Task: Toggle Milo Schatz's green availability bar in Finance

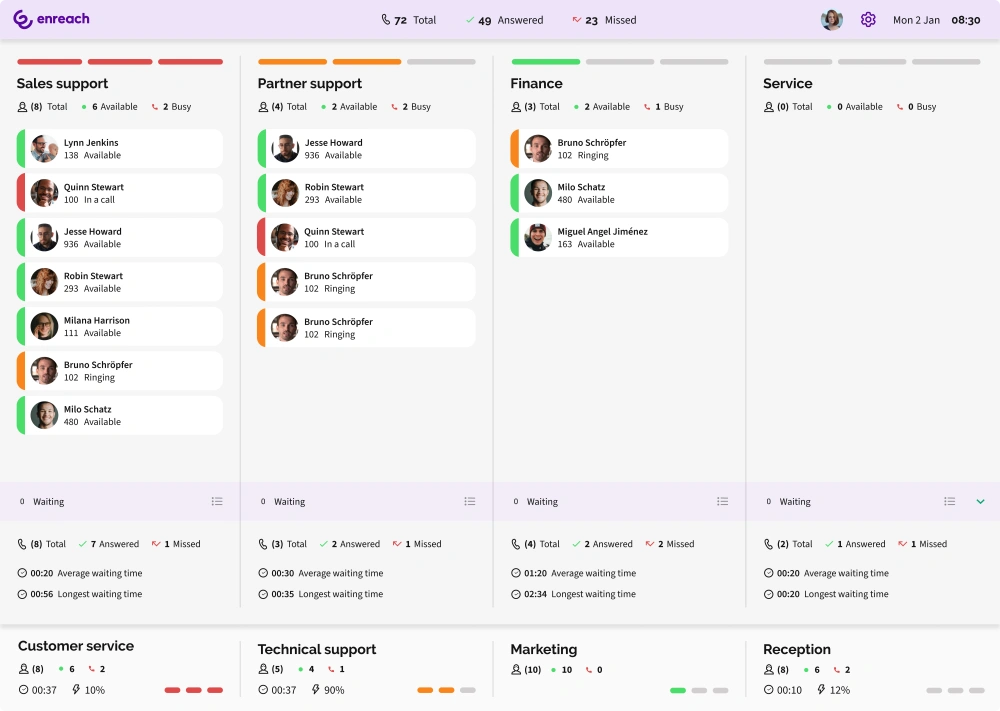Action: (x=516, y=192)
